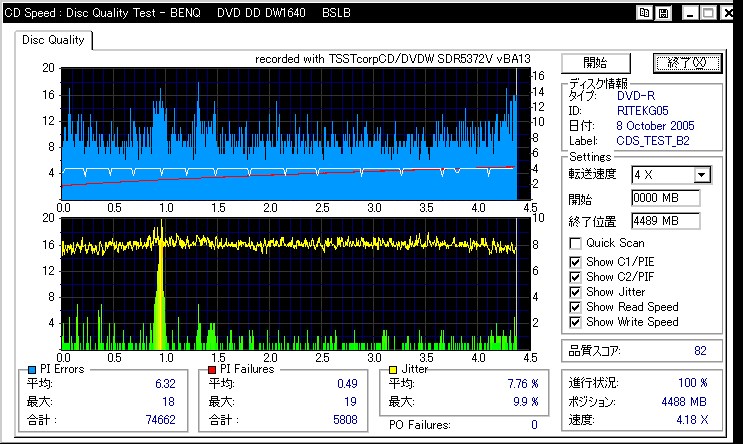
Task: Minimize the CD Speed window
Action: (x=690, y=13)
